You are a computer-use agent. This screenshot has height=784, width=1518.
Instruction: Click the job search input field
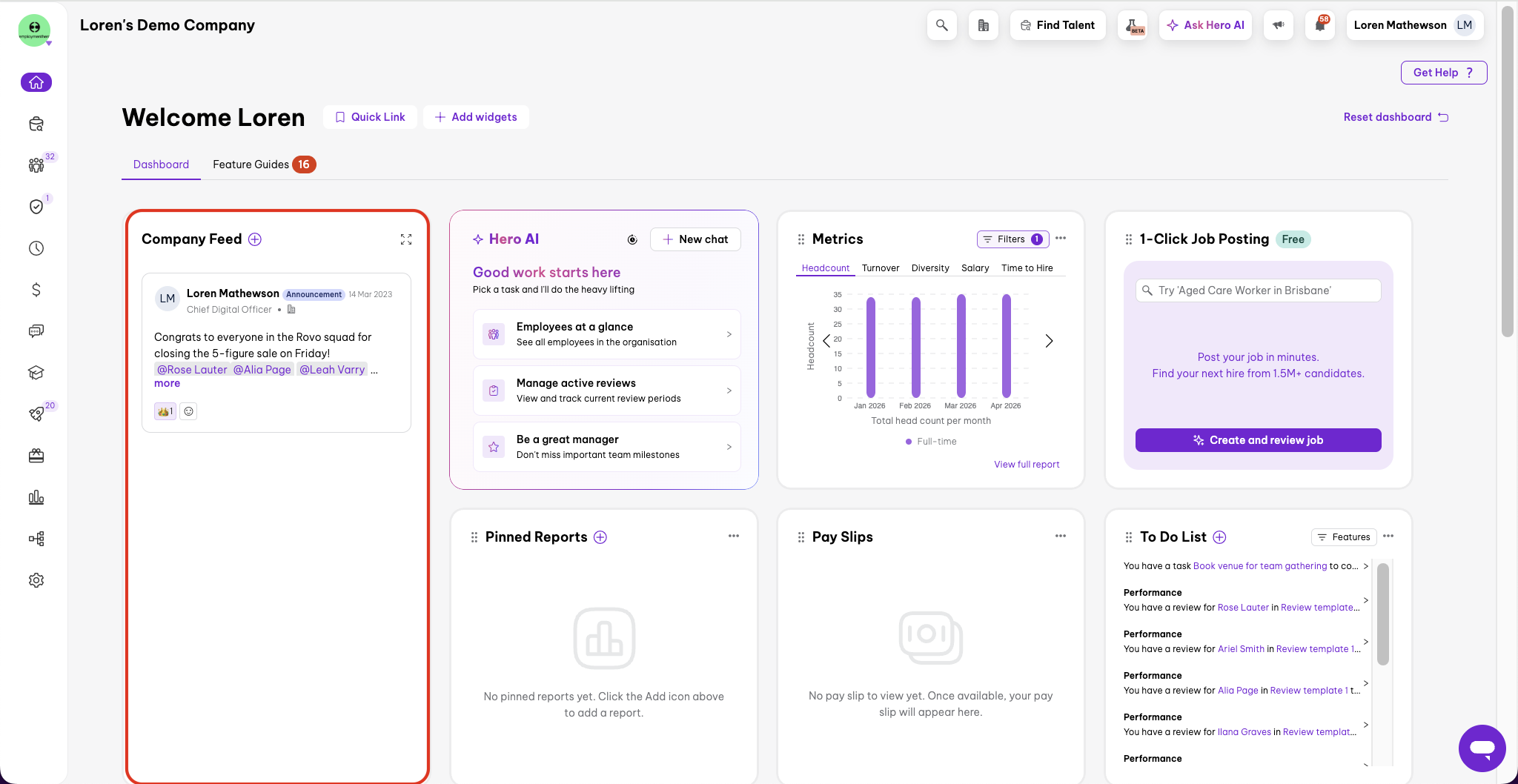click(x=1258, y=290)
